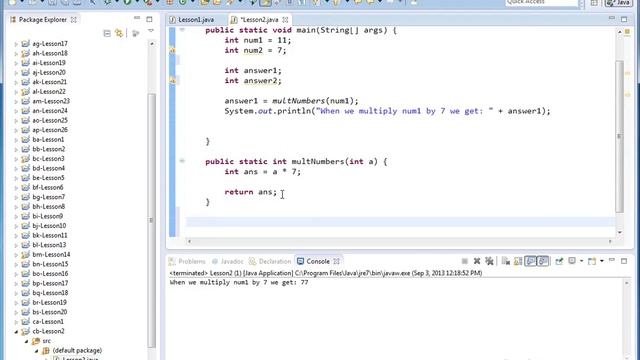Viewport: 640px width, 360px height.
Task: Maximize the Package Explorer view
Action: pyautogui.click(x=149, y=19)
